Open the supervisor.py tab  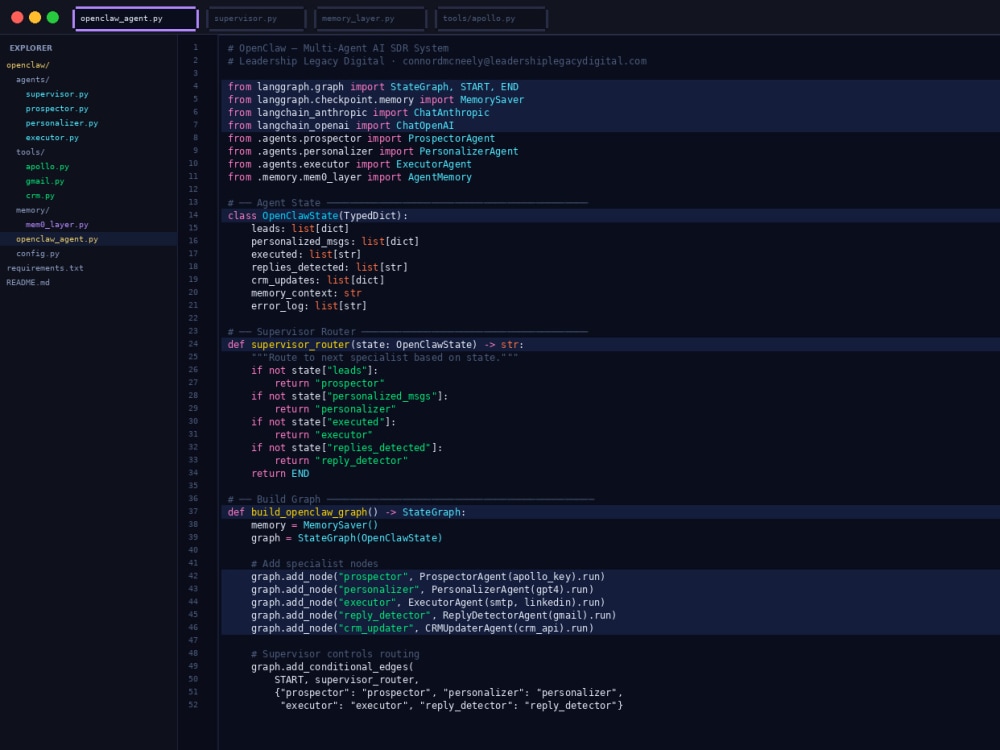point(256,18)
